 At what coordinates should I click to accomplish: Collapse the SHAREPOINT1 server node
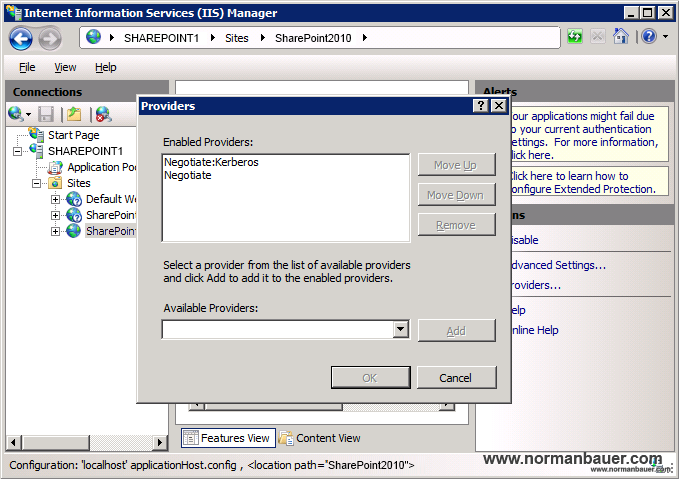pos(17,151)
